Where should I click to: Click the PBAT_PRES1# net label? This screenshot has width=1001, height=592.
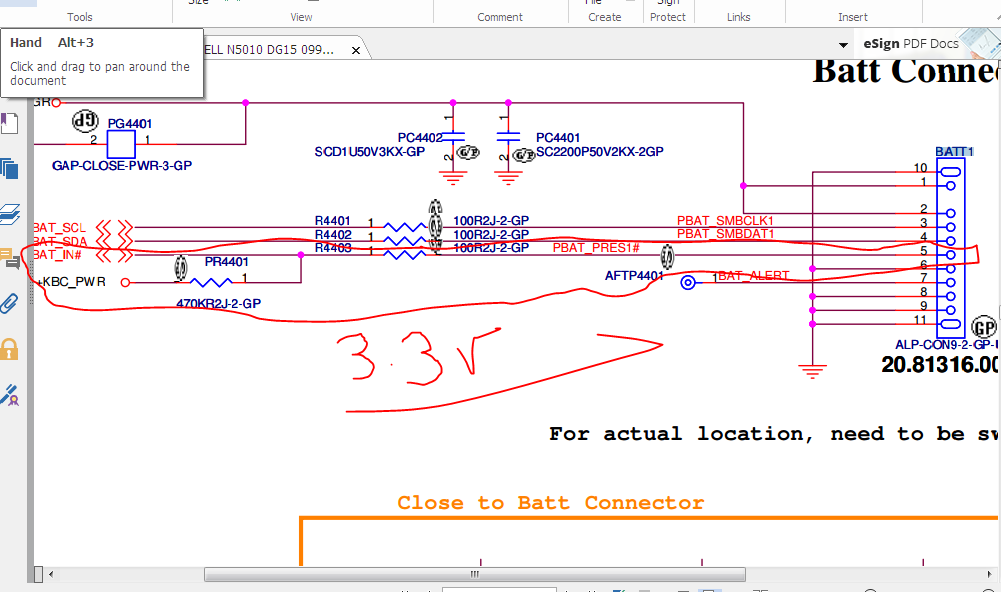click(x=596, y=248)
